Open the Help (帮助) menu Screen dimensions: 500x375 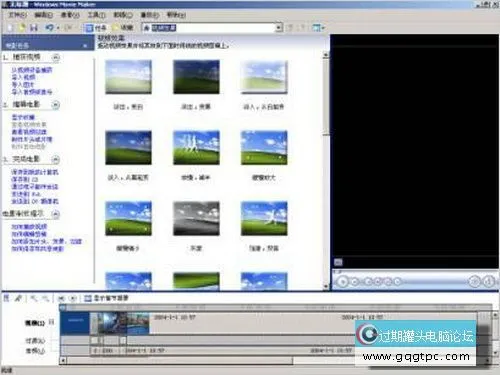pos(176,15)
